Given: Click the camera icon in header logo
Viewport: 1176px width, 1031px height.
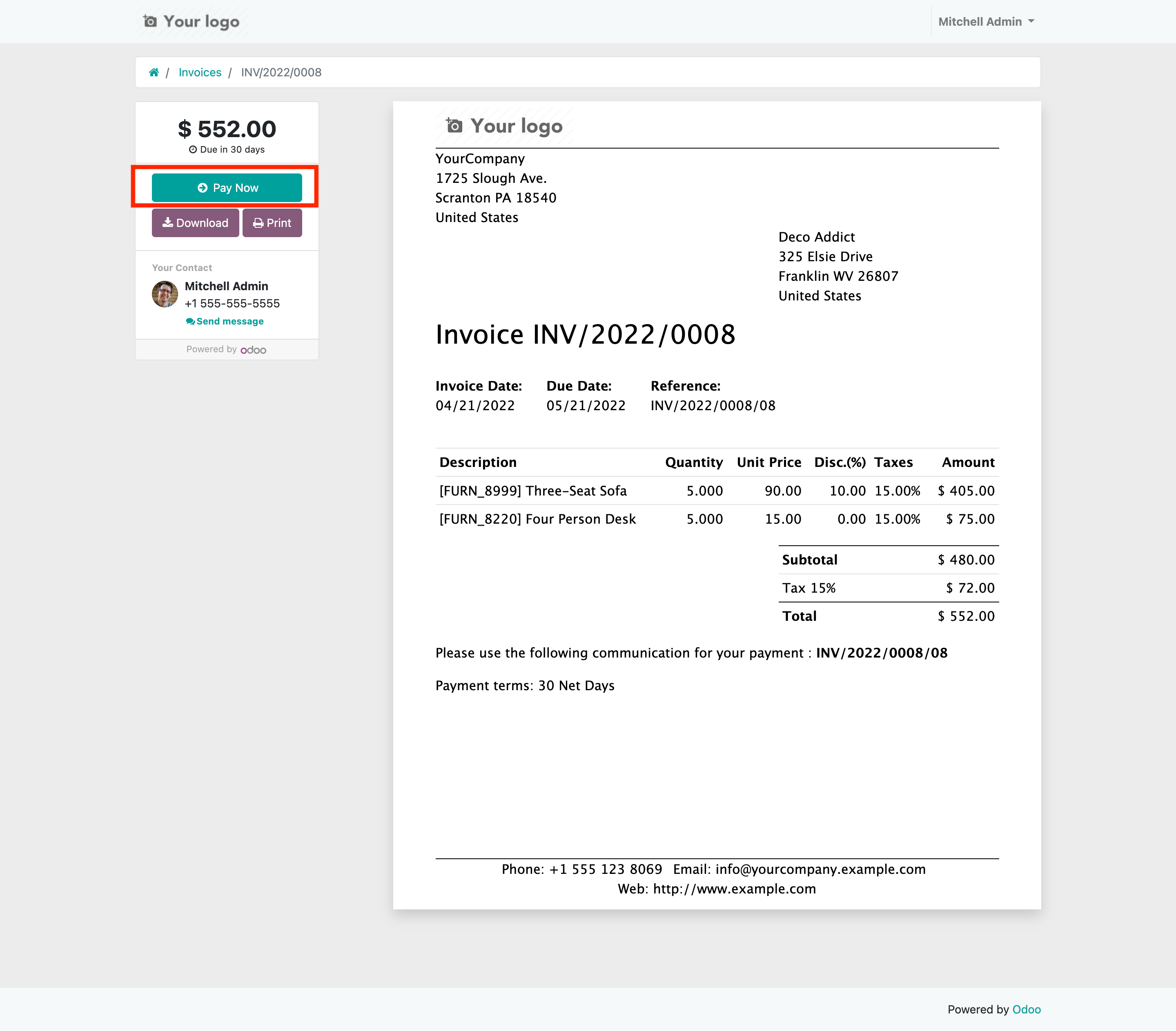Looking at the screenshot, I should [x=150, y=21].
